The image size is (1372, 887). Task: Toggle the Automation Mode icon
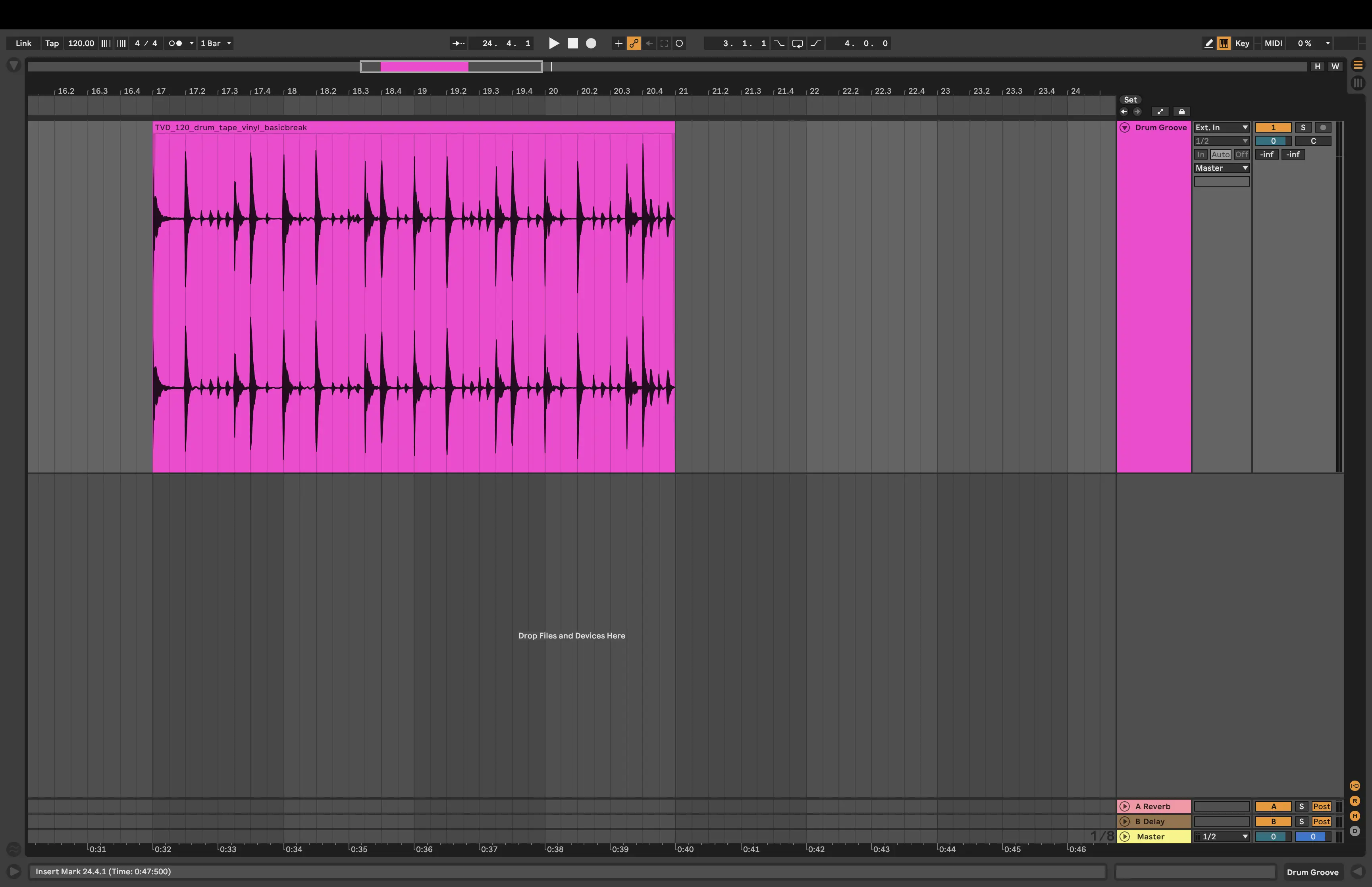(x=1160, y=112)
